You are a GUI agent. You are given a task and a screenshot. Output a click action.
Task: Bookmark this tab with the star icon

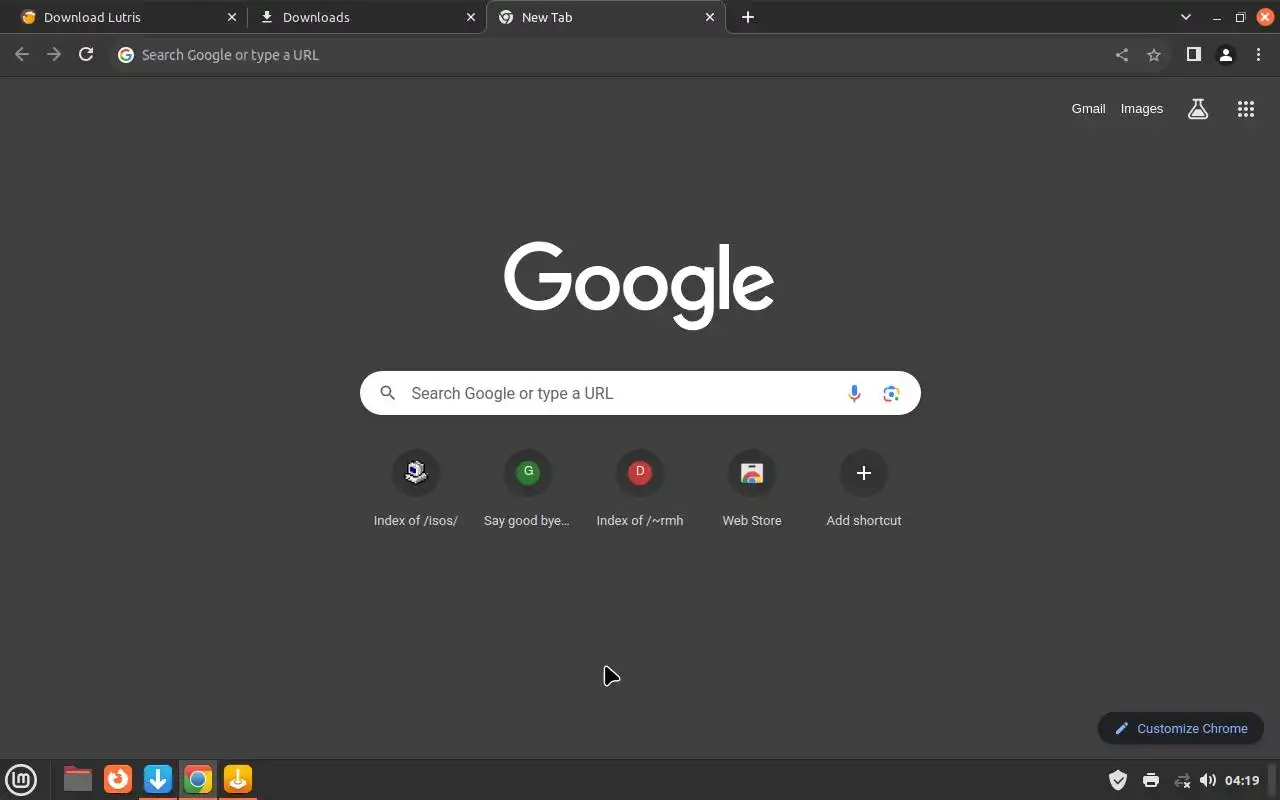(1154, 55)
